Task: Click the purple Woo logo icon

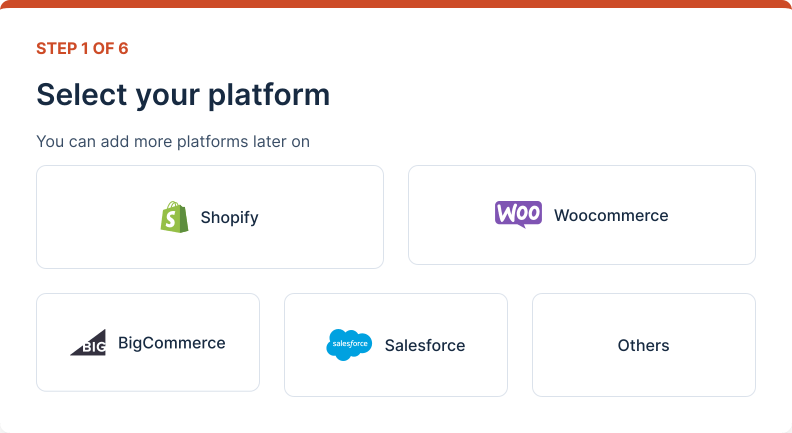Action: click(518, 214)
